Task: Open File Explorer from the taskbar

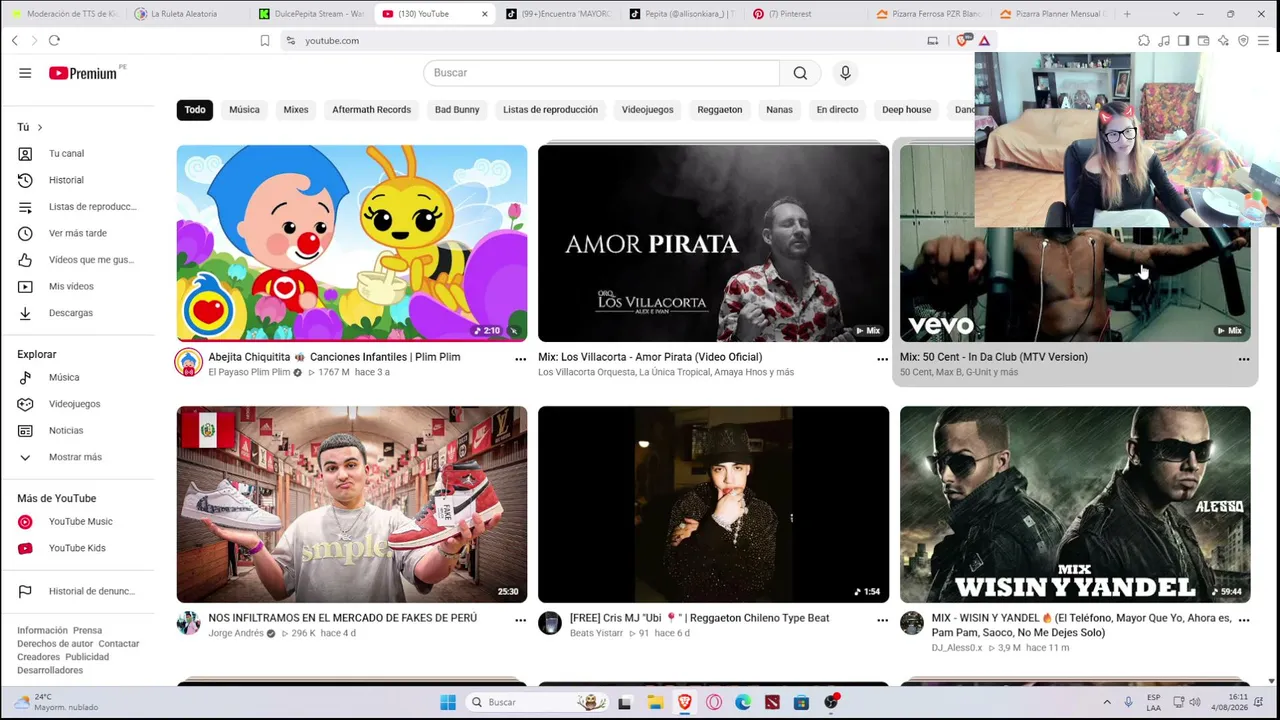Action: pos(655,702)
